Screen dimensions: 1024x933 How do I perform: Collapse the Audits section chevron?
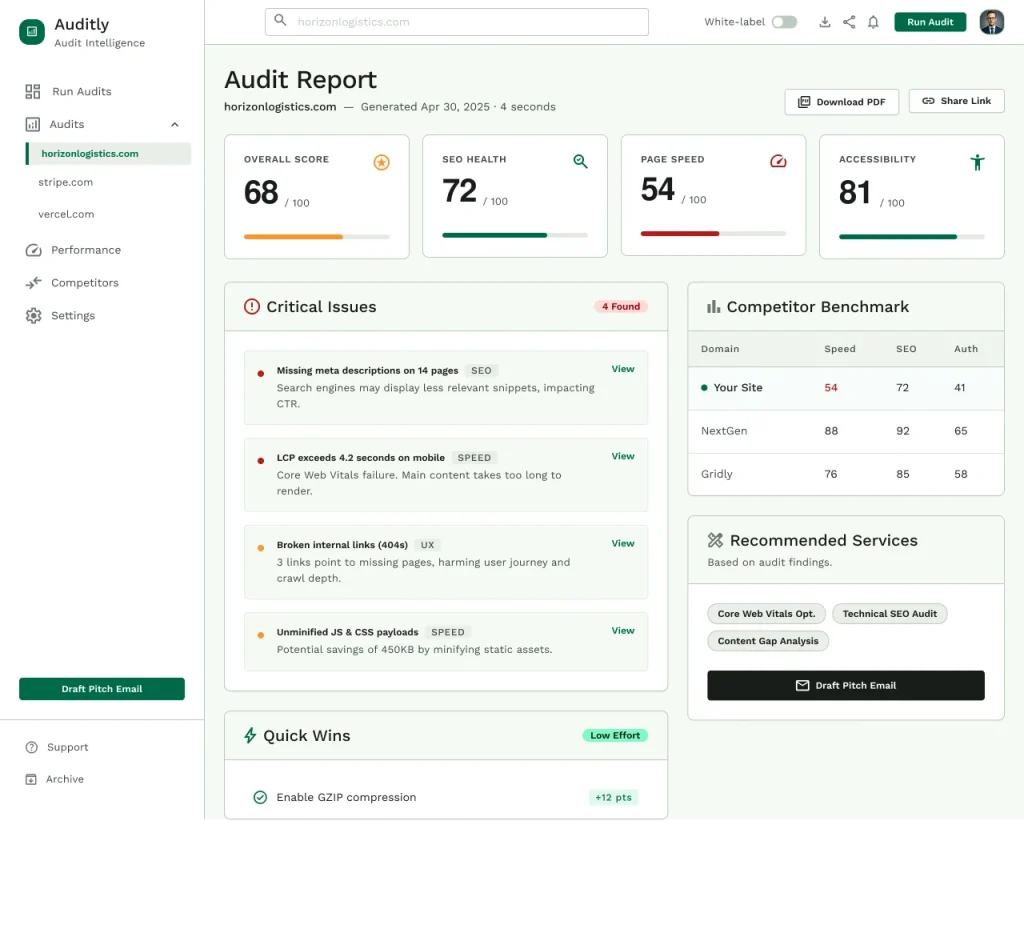click(174, 124)
